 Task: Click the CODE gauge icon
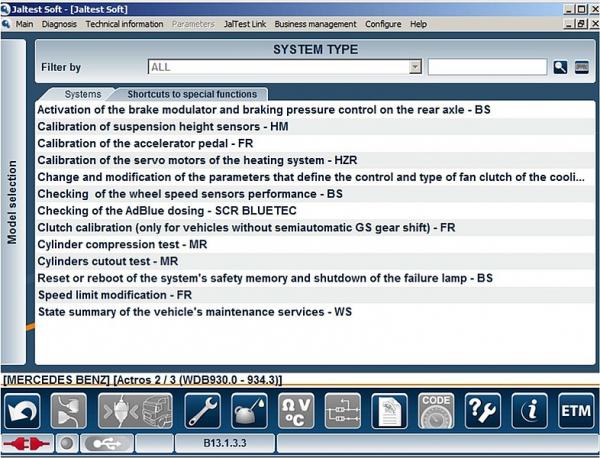pyautogui.click(x=436, y=411)
